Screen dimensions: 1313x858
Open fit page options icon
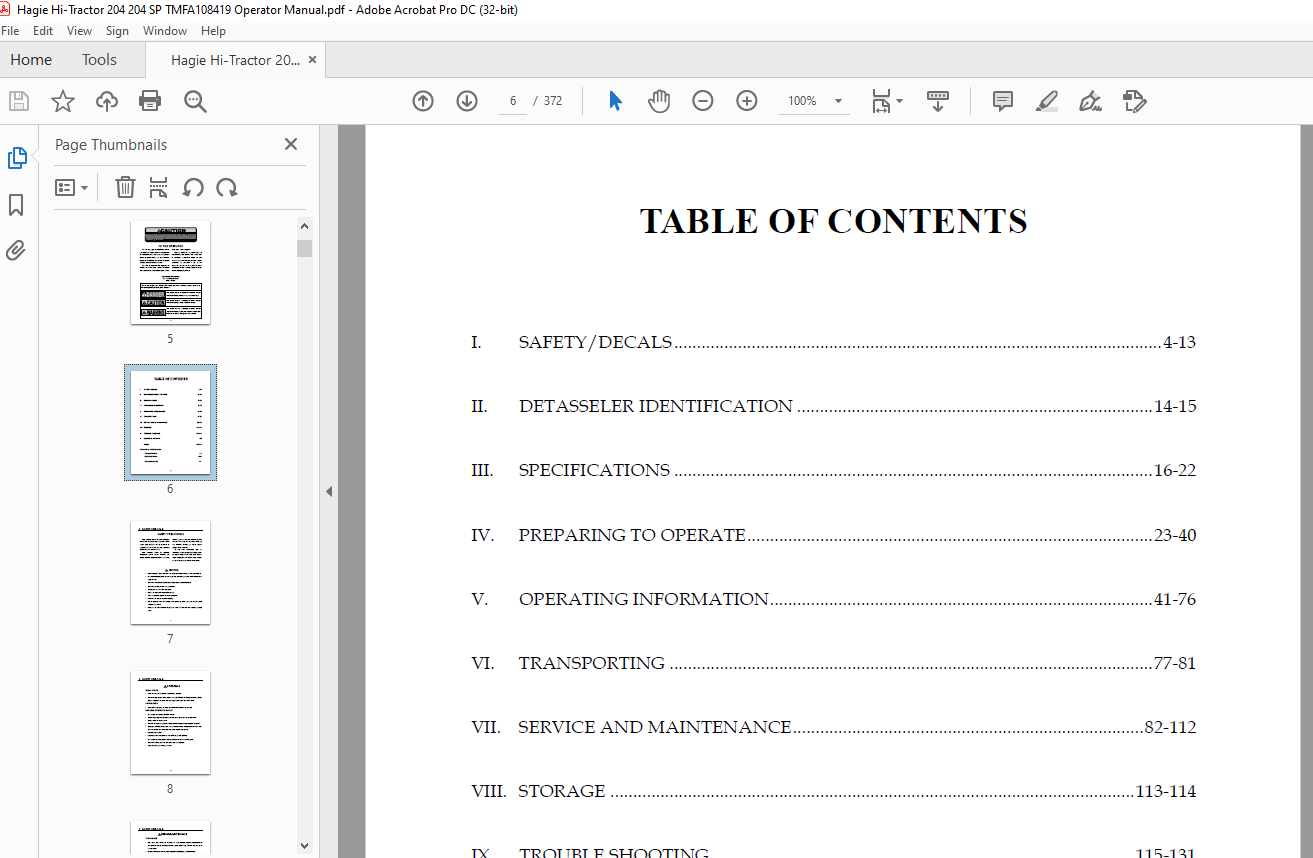pyautogui.click(x=881, y=101)
